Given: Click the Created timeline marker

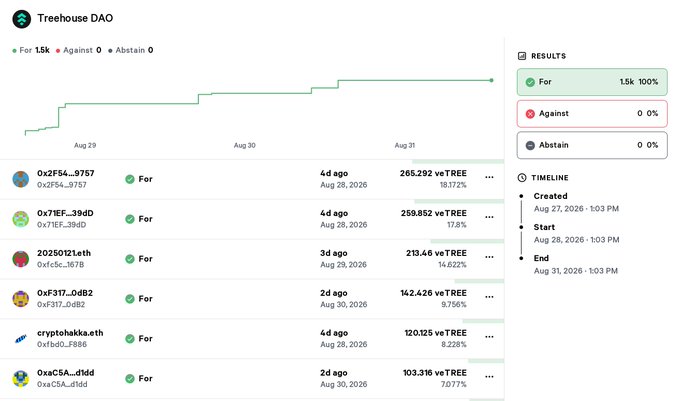Looking at the screenshot, I should (x=521, y=196).
